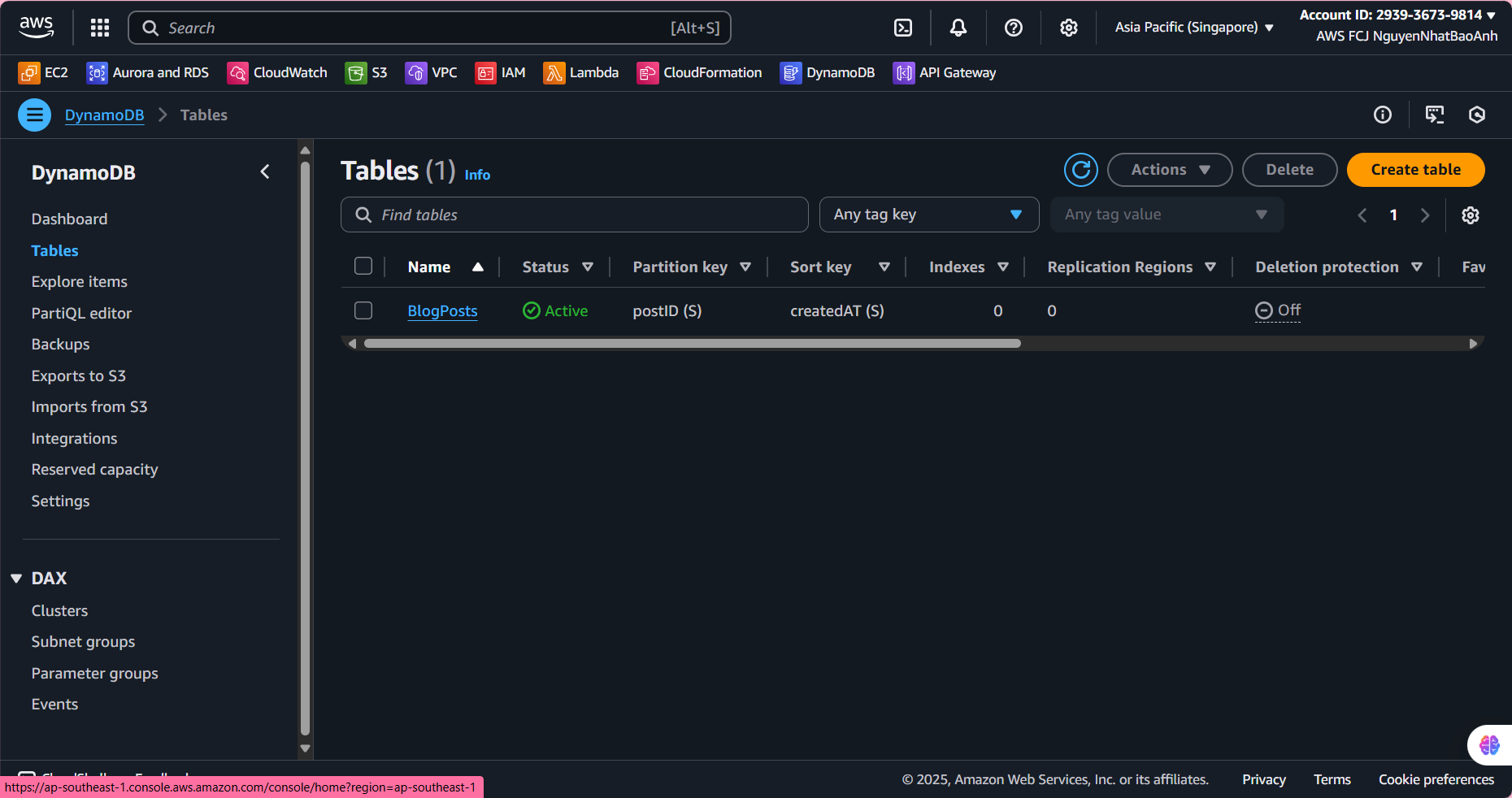The image size is (1512, 798).
Task: Click the help question mark icon
Action: coord(1014,28)
